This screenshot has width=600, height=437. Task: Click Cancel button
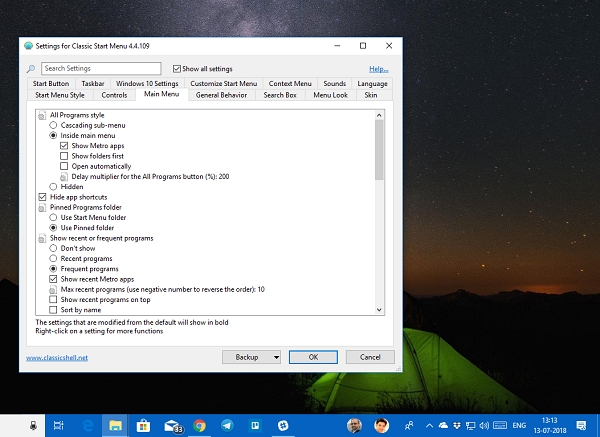tap(370, 357)
